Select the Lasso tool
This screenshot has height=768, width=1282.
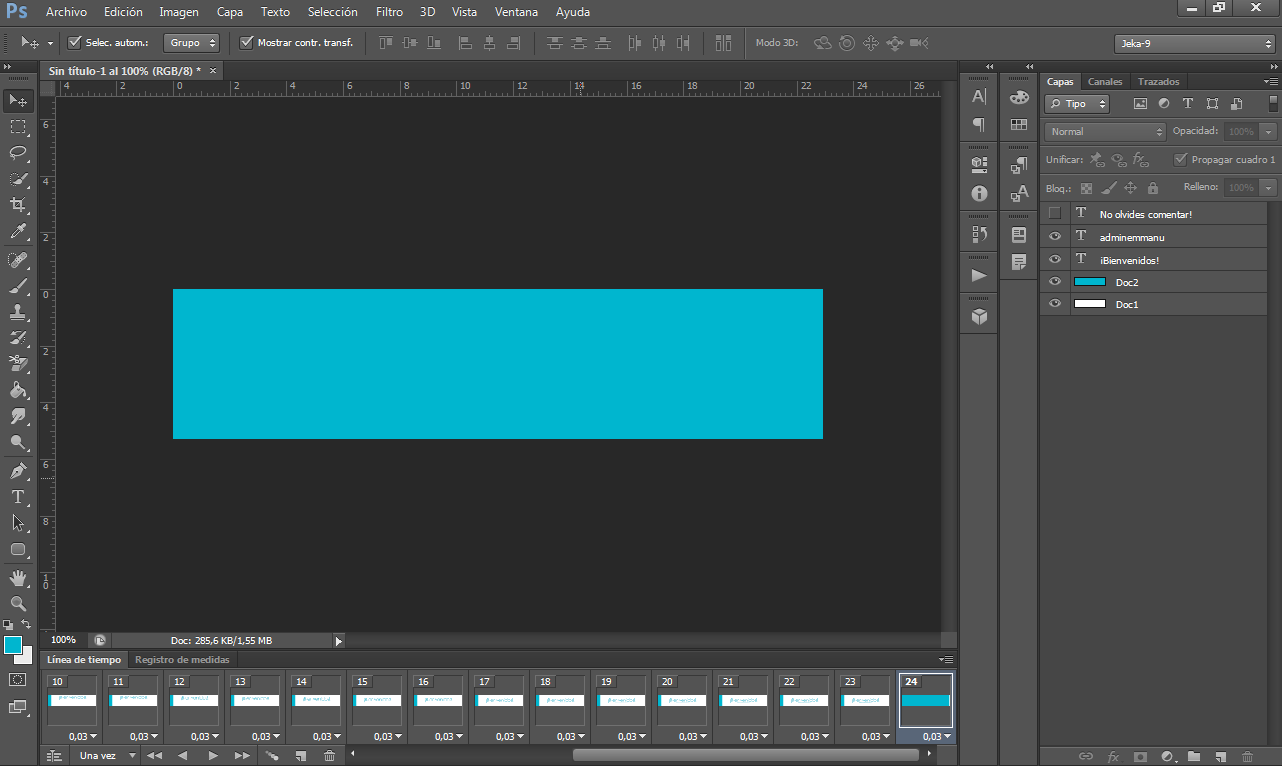(x=18, y=153)
